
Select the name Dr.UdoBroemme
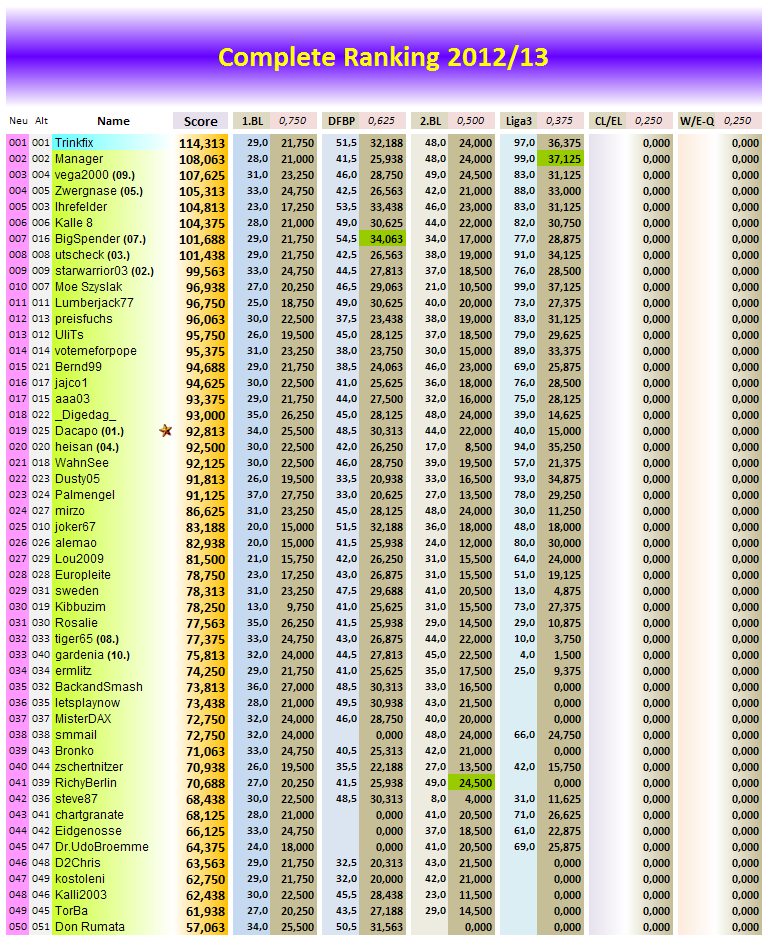coord(102,847)
